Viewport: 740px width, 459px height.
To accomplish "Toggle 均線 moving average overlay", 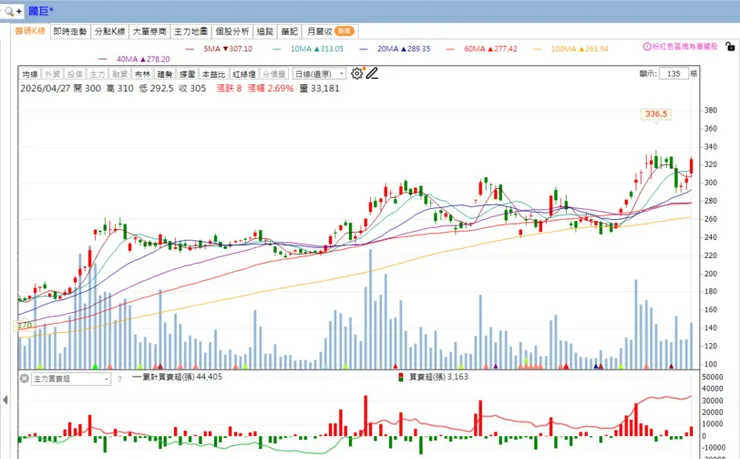I will [x=30, y=74].
